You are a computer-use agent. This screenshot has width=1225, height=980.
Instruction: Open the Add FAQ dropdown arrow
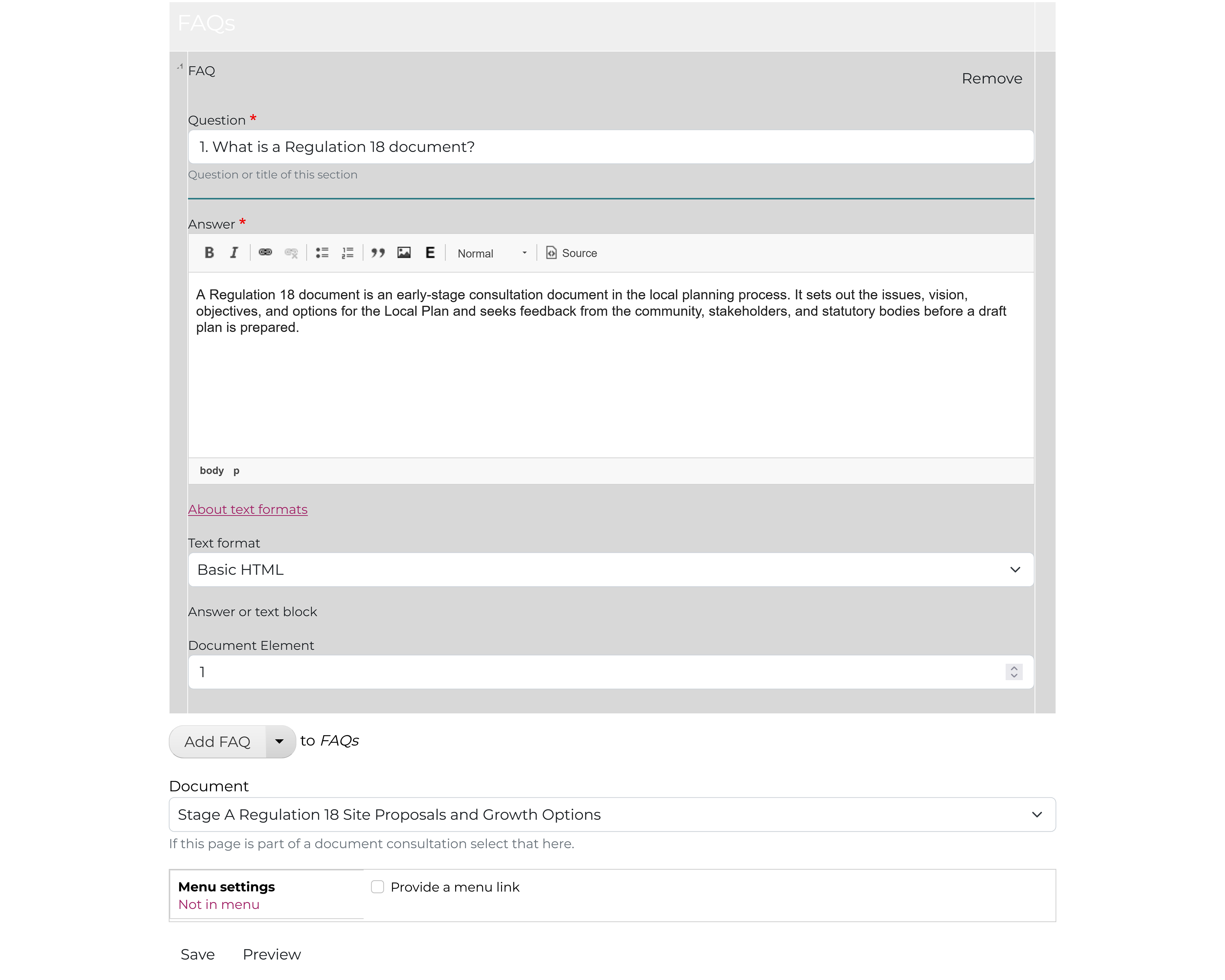tap(280, 741)
